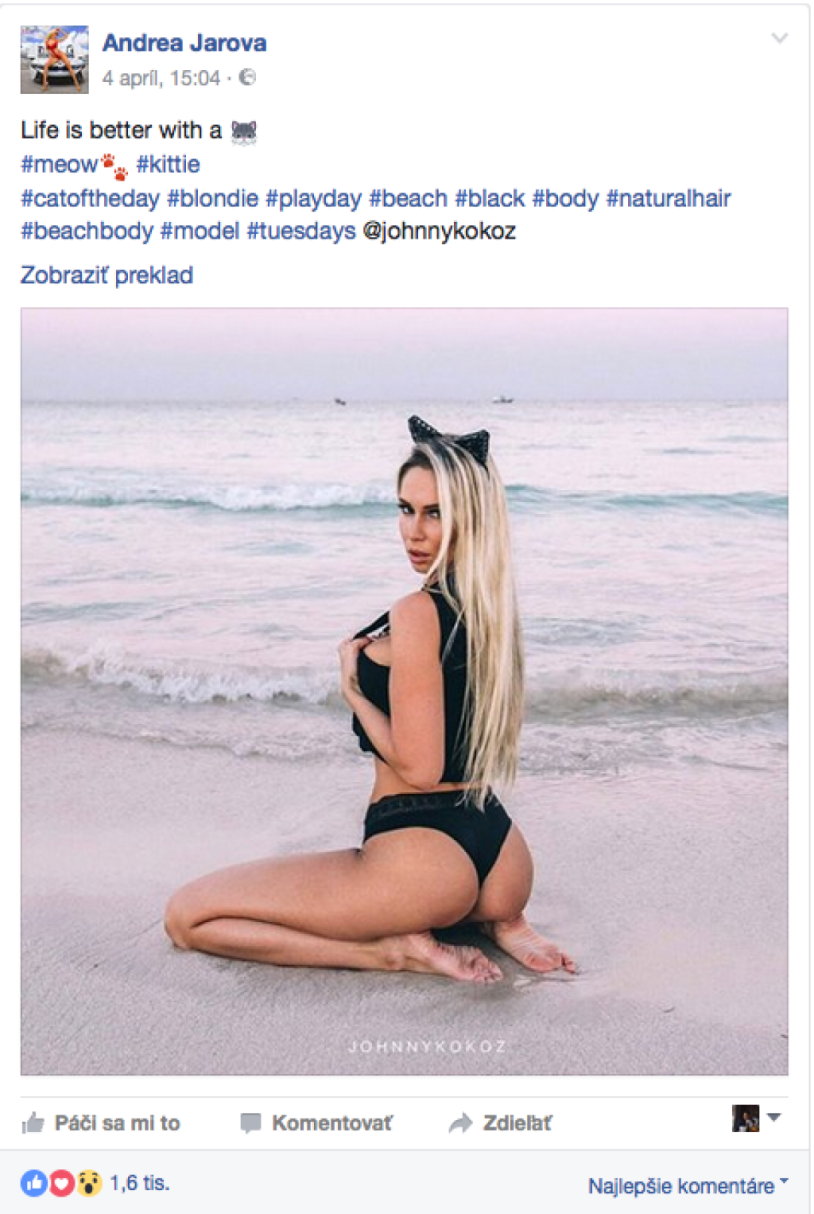The width and height of the screenshot is (814, 1214).
Task: Click the blue Like reaction icon
Action: tap(34, 1184)
